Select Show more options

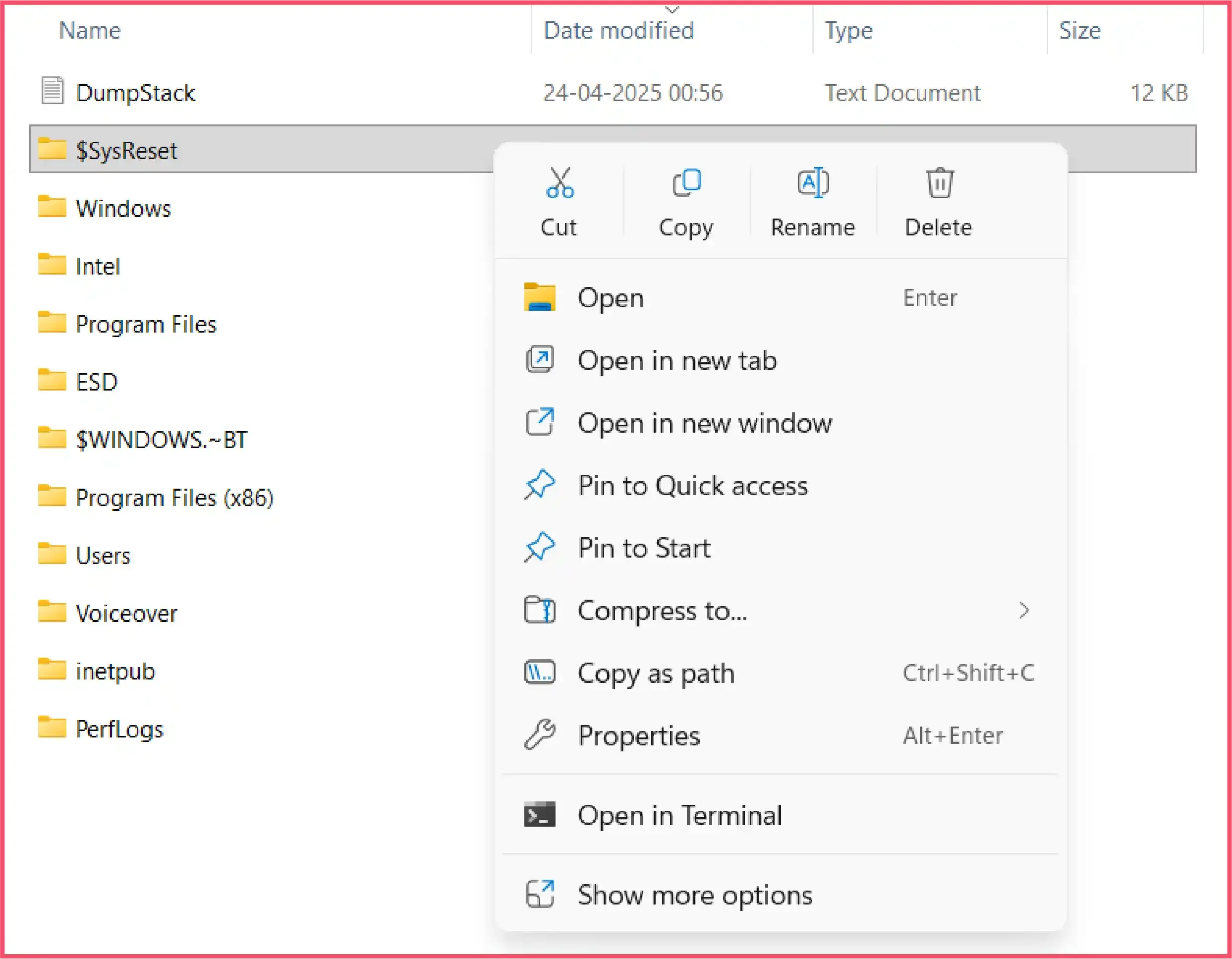click(x=695, y=895)
